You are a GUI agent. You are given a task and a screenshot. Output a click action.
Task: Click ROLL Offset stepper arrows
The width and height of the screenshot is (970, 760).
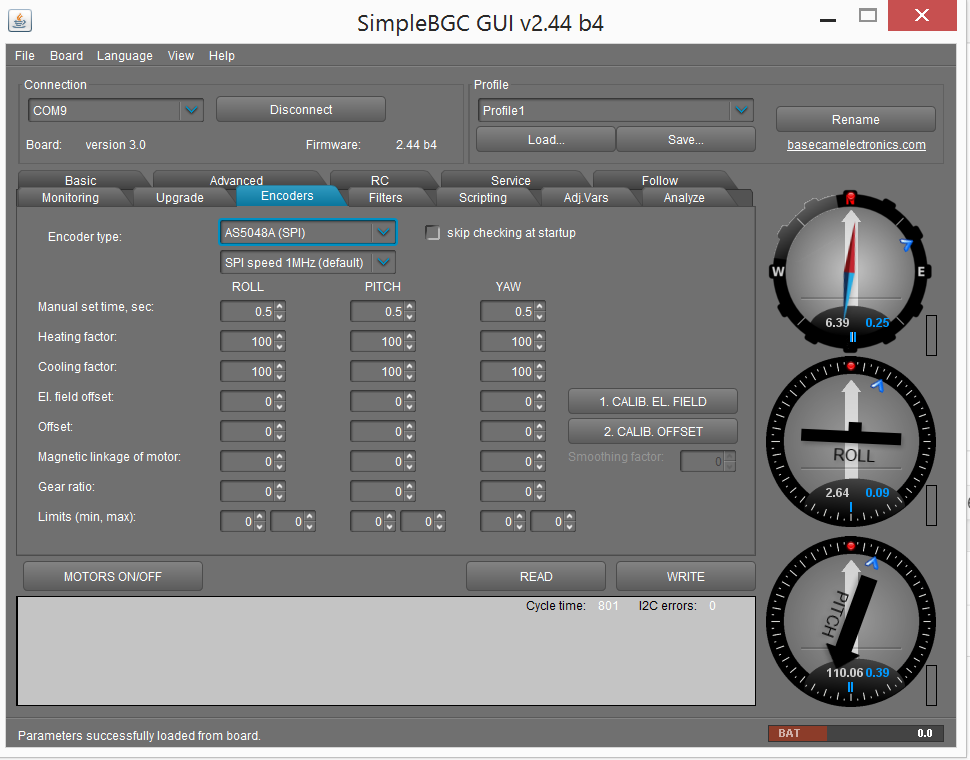[x=280, y=431]
